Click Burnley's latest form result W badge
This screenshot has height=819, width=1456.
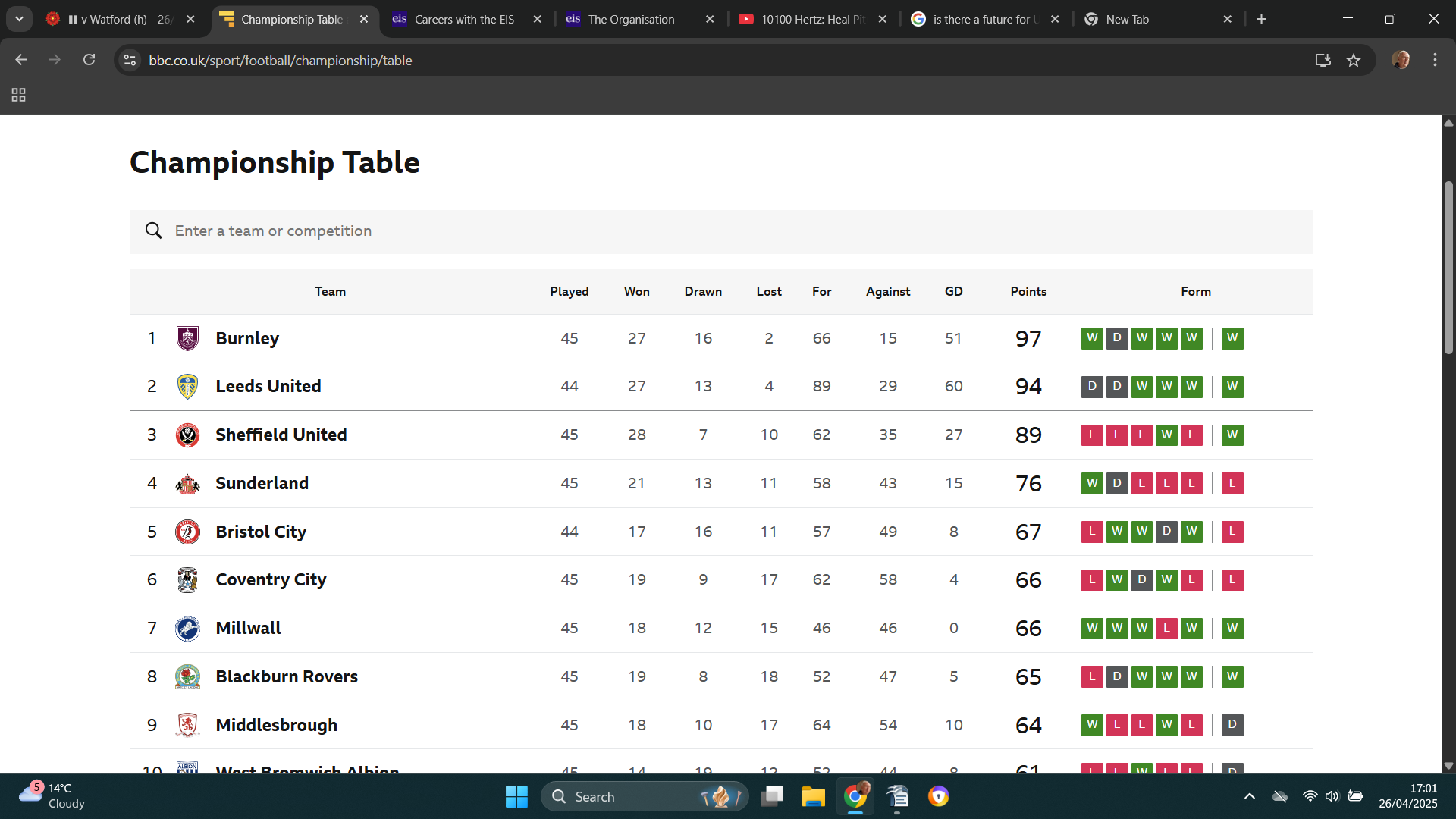coord(1232,338)
